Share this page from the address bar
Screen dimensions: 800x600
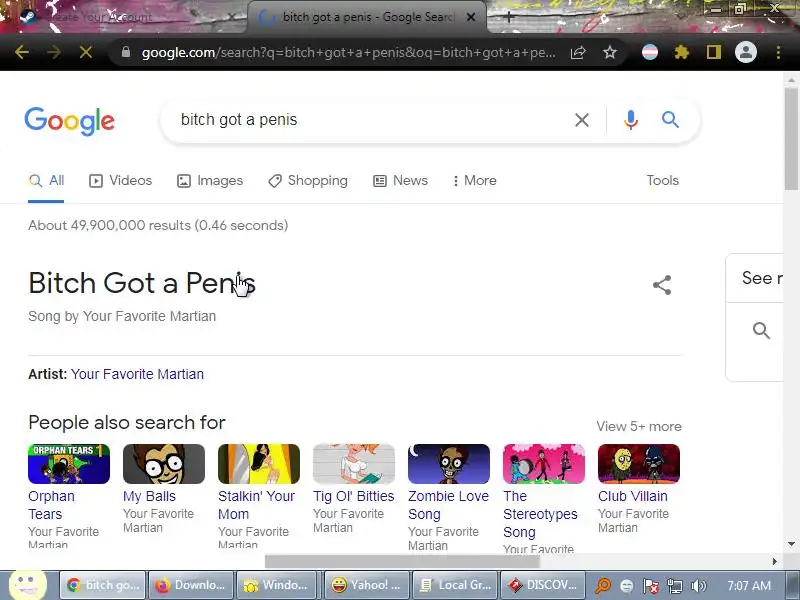point(578,52)
